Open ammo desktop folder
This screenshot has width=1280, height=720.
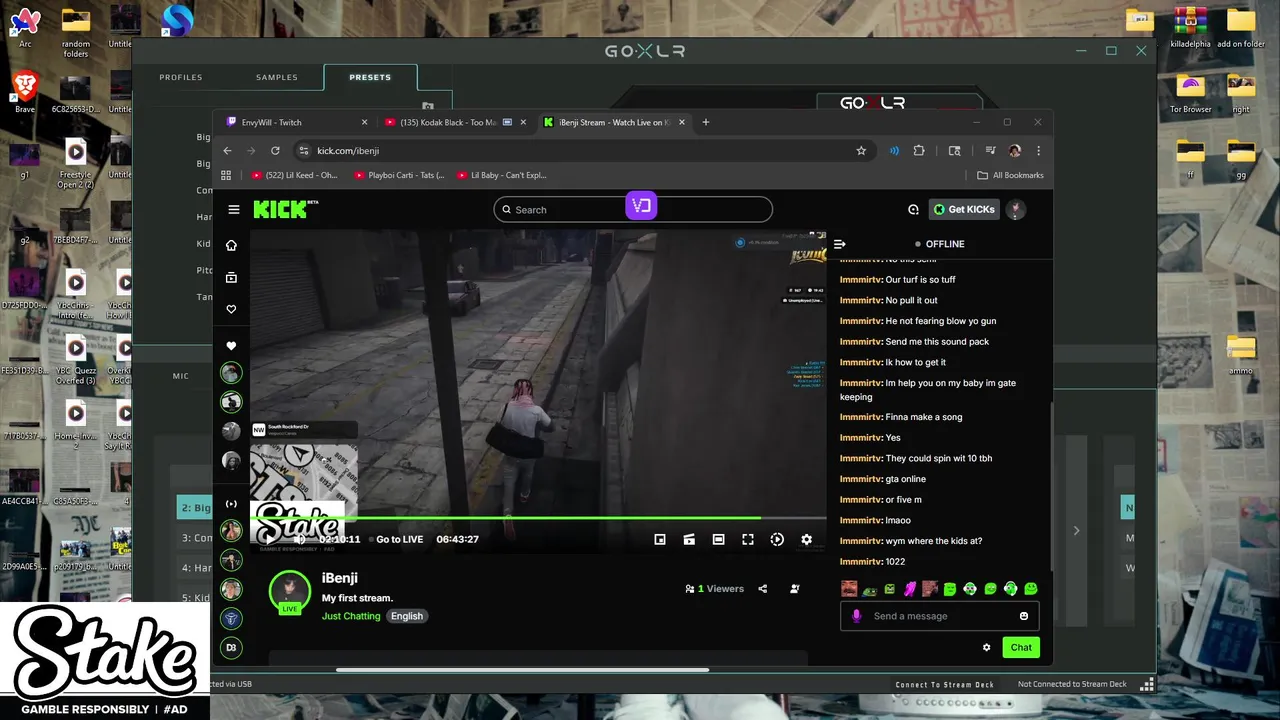(1241, 353)
